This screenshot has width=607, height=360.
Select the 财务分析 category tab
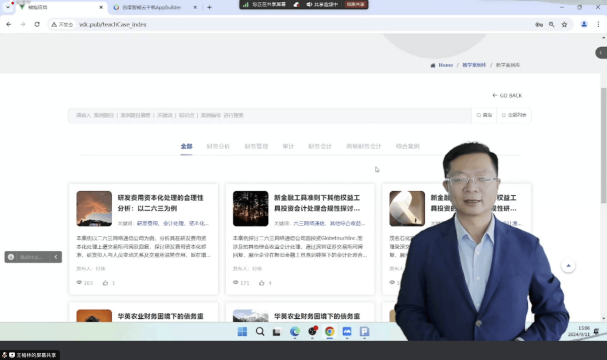point(218,146)
